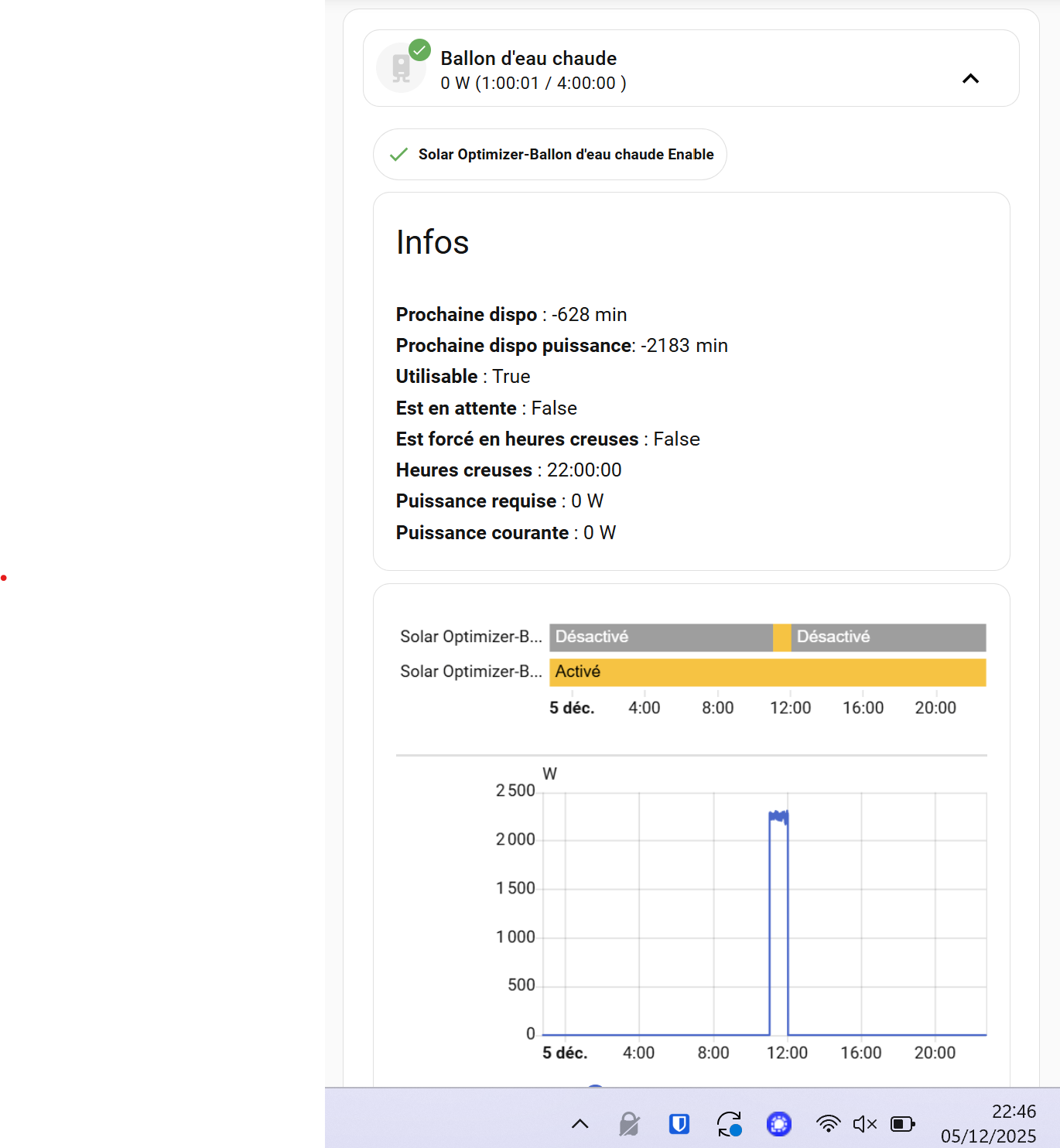This screenshot has width=1060, height=1148.
Task: Open the clock and date panel
Action: coord(988,1123)
